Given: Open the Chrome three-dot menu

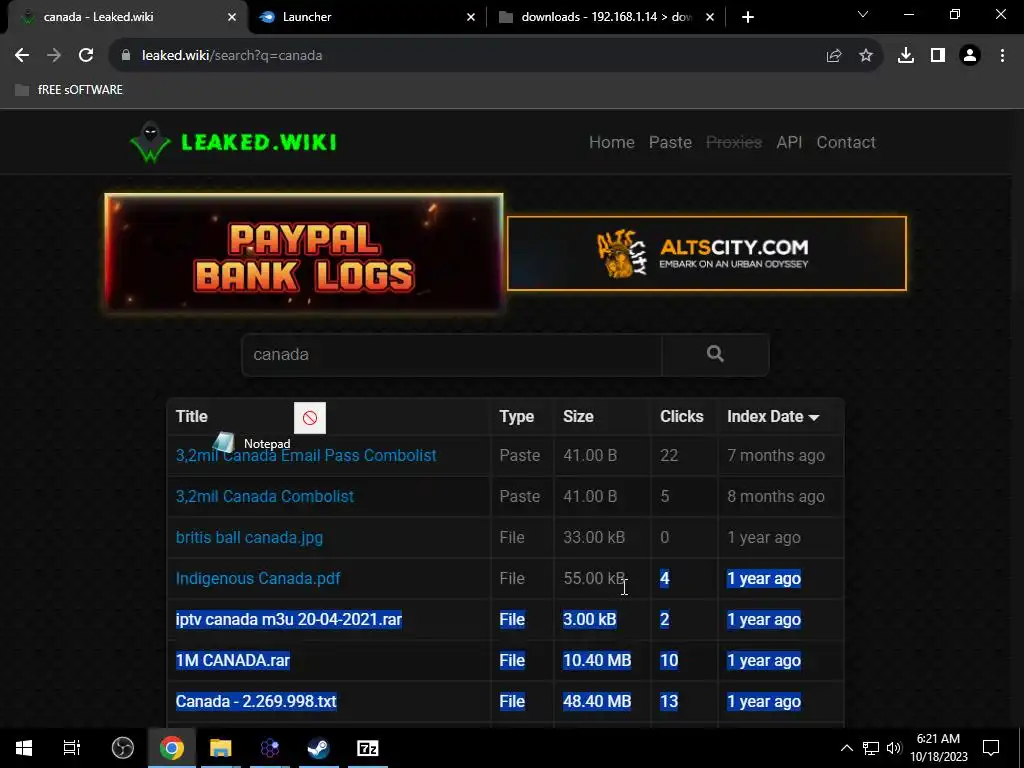Looking at the screenshot, I should 1002,56.
